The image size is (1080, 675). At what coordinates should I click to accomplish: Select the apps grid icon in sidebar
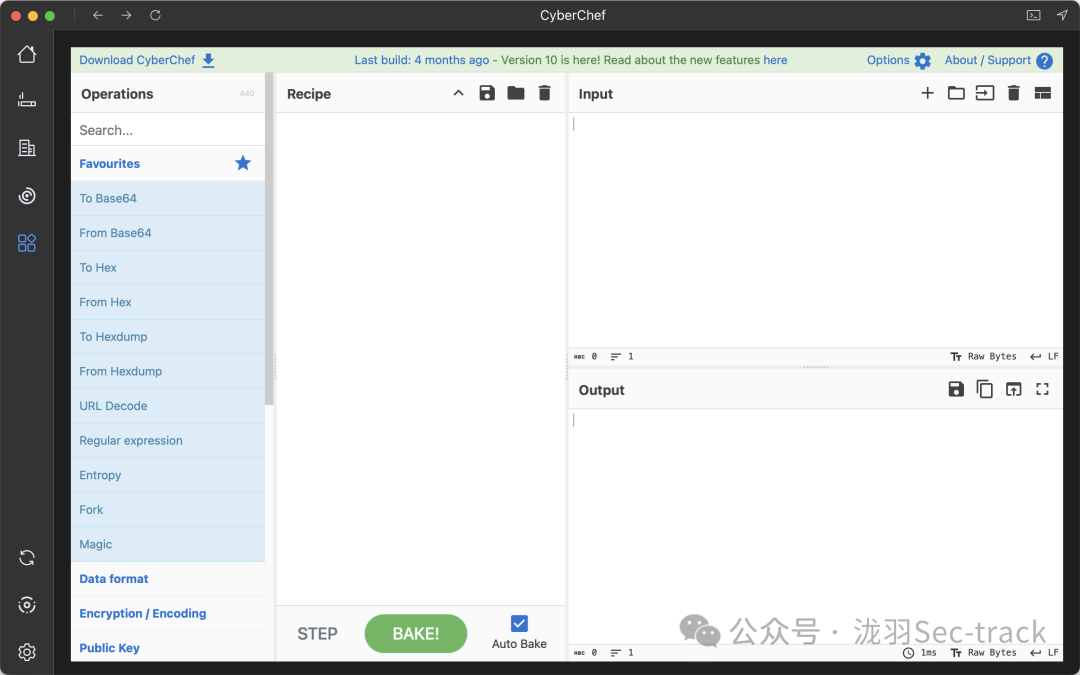(x=27, y=242)
